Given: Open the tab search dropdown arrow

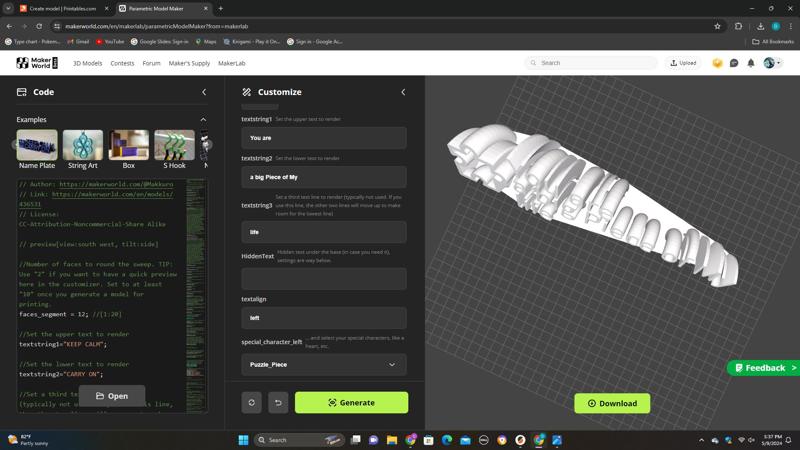Looking at the screenshot, I should pyautogui.click(x=8, y=9).
